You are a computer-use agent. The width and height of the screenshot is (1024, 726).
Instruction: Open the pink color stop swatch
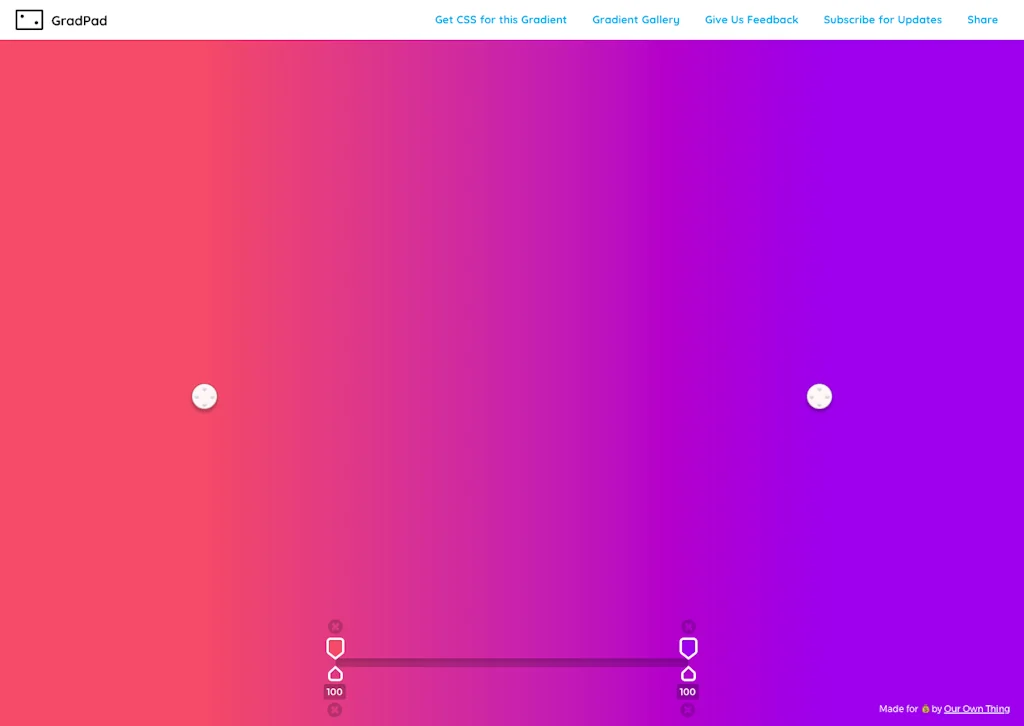(x=335, y=647)
